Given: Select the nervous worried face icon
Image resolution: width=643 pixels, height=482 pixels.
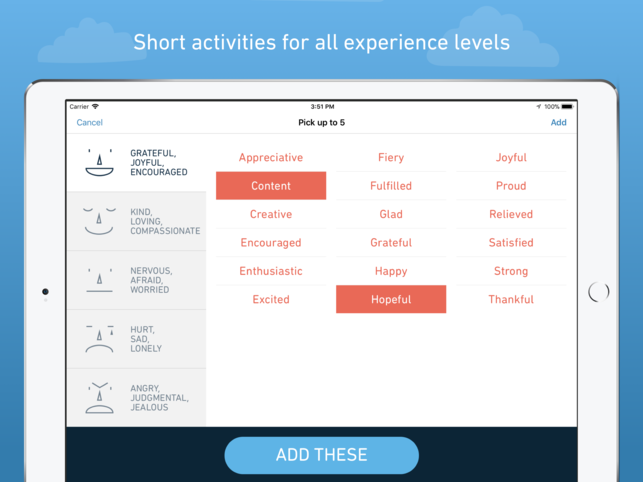Looking at the screenshot, I should pos(98,280).
